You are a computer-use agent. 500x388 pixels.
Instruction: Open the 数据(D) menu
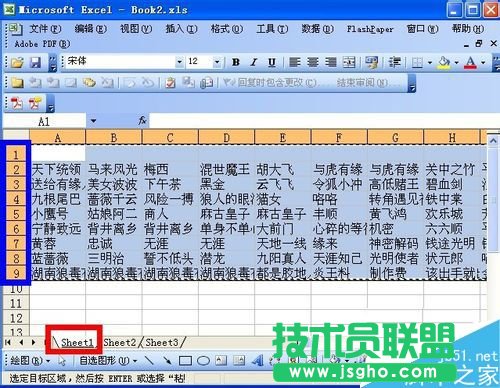317,29
